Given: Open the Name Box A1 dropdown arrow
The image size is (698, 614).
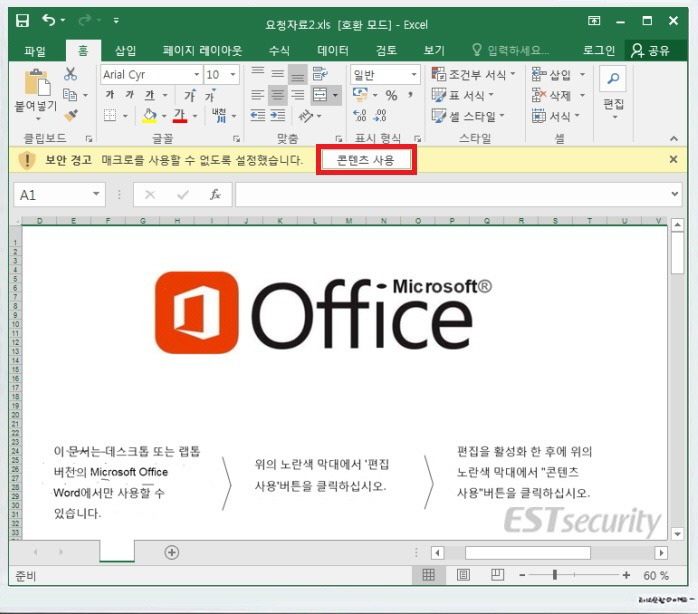Looking at the screenshot, I should coord(96,194).
